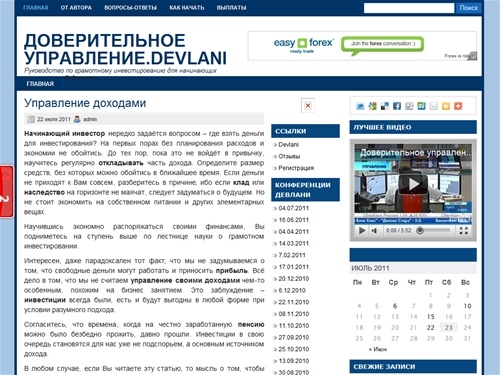Click the search input field
This screenshot has height=375, width=500.
coord(409,8)
